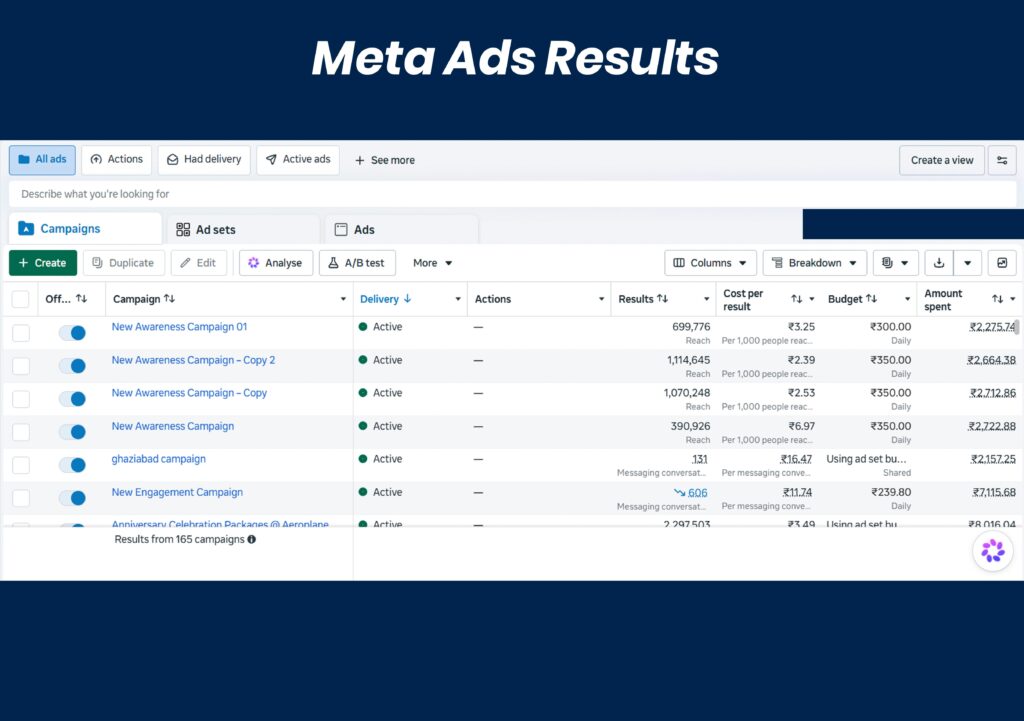Switch to the Ad sets tab
The height and width of the screenshot is (721, 1024).
pos(243,229)
